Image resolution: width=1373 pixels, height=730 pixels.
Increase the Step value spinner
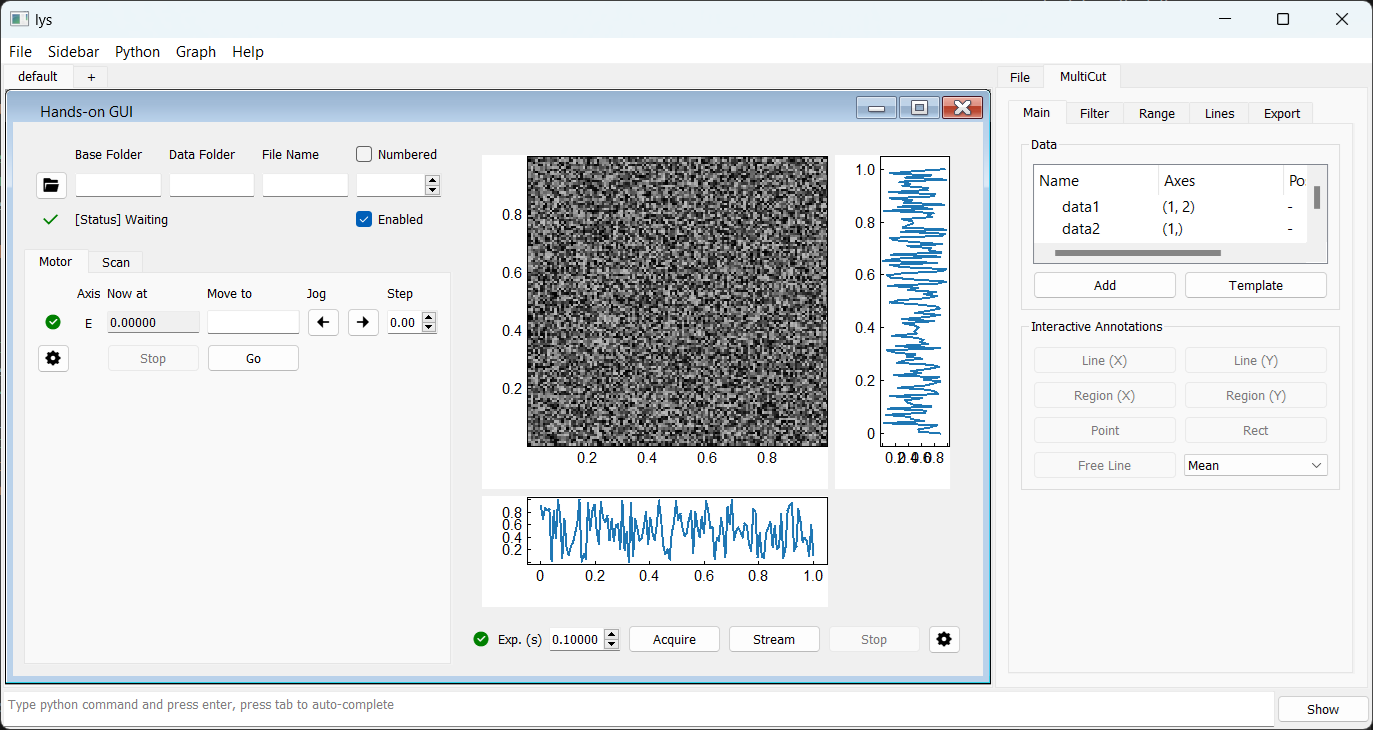430,317
